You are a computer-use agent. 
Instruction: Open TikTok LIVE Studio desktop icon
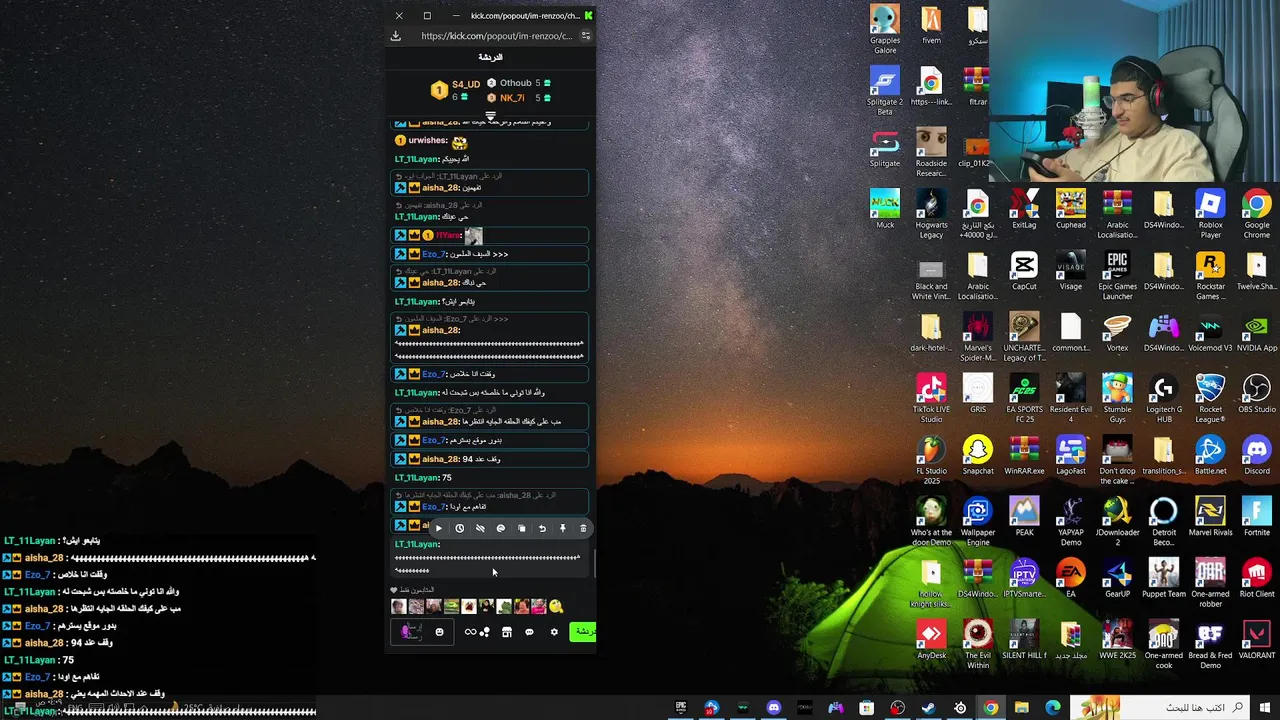pyautogui.click(x=931, y=398)
